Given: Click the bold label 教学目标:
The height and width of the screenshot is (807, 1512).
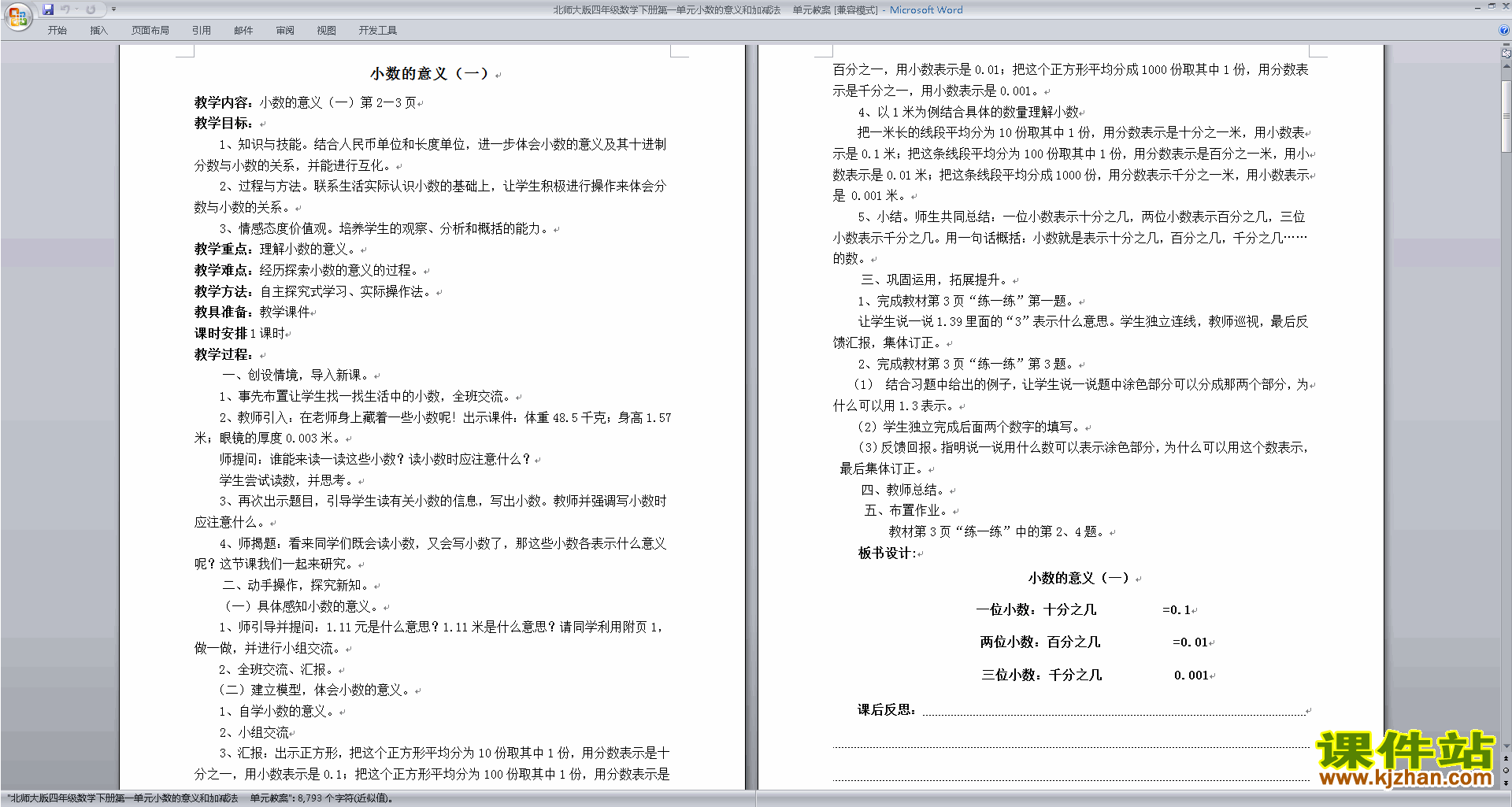Looking at the screenshot, I should (224, 124).
